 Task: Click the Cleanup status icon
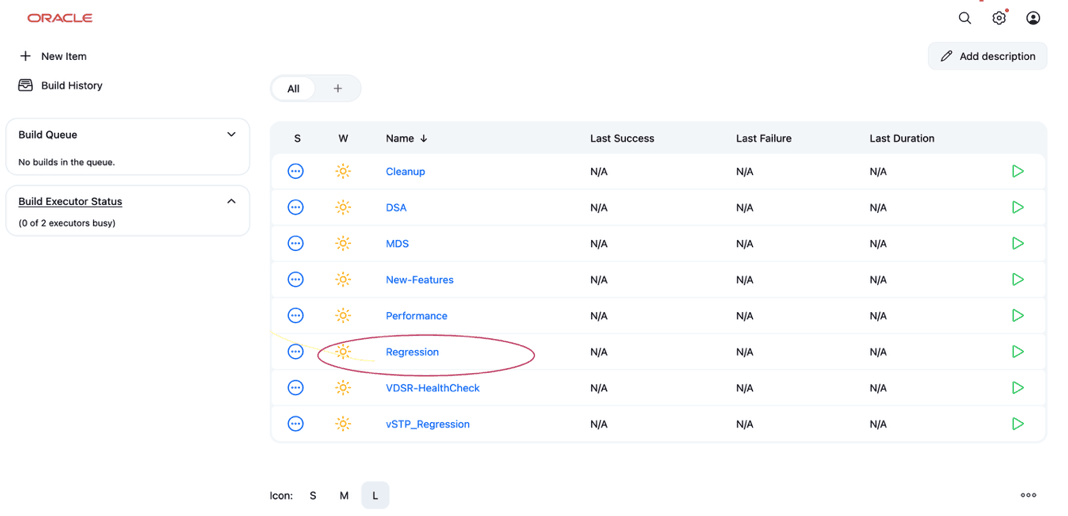(296, 172)
